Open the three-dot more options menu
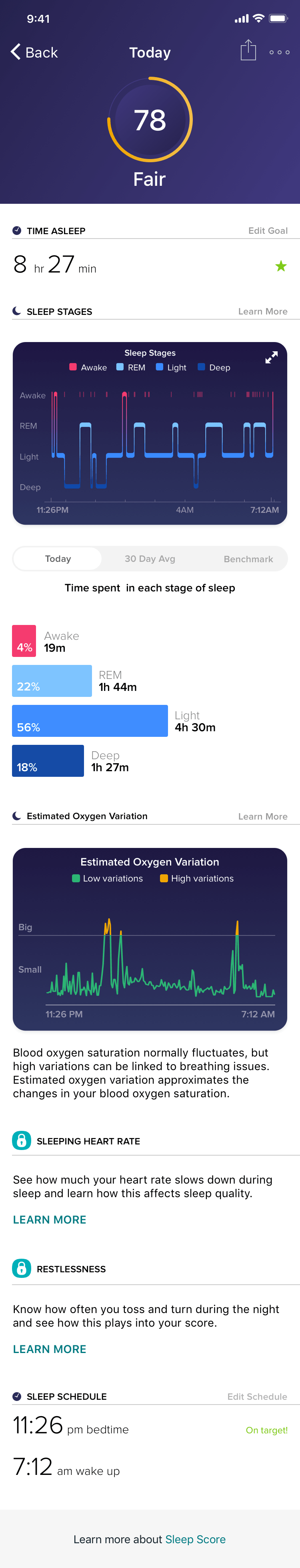Viewport: 300px width, 1568px height. click(279, 52)
